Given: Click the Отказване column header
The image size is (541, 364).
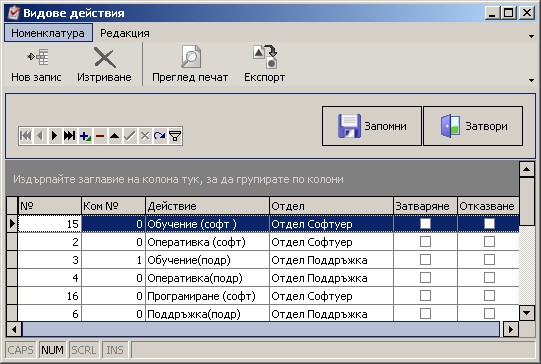Looking at the screenshot, I should tap(488, 206).
